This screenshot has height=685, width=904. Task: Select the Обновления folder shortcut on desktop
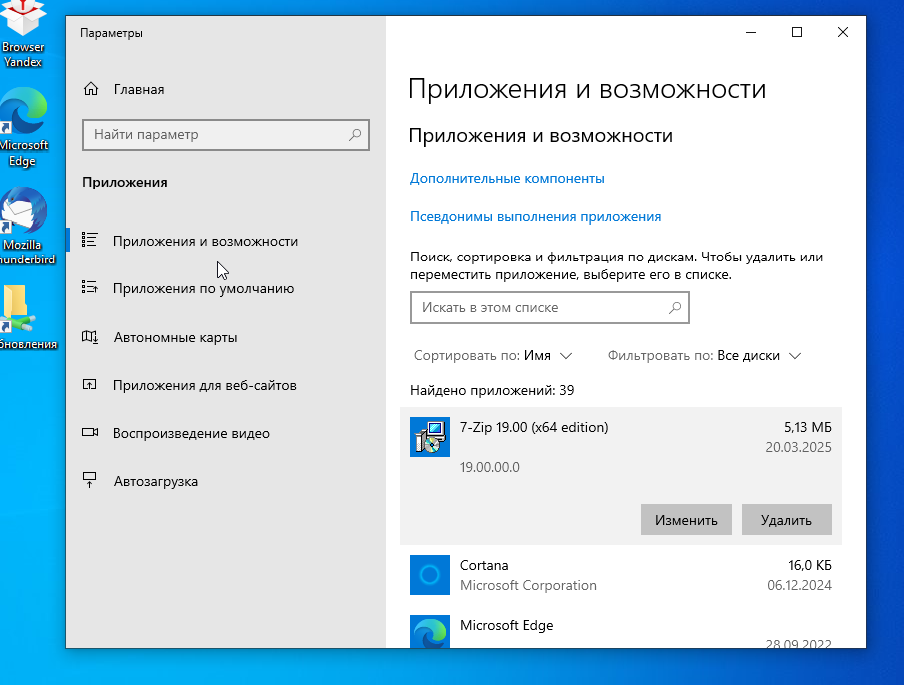(x=26, y=317)
